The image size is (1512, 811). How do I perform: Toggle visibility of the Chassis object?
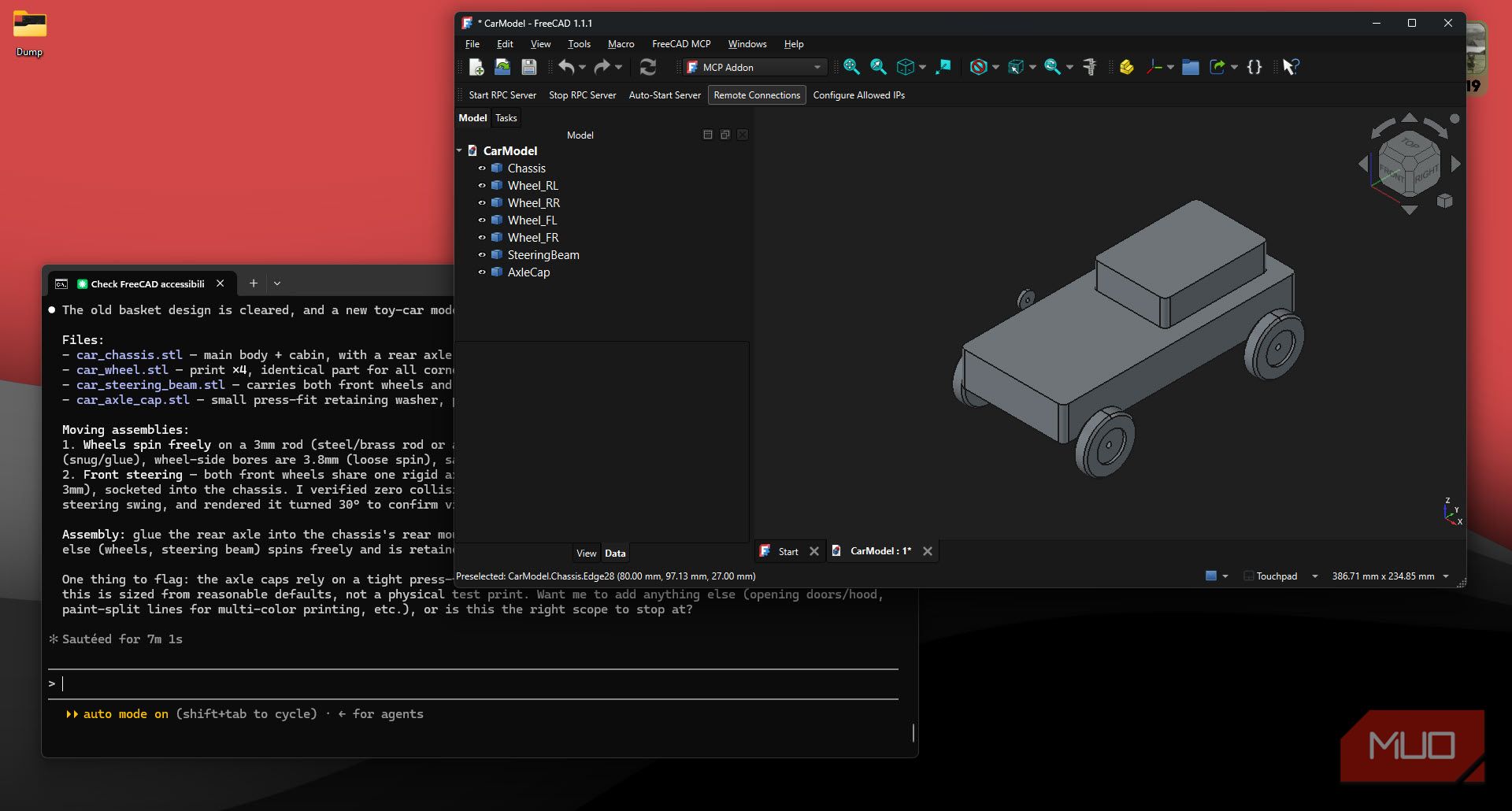482,168
